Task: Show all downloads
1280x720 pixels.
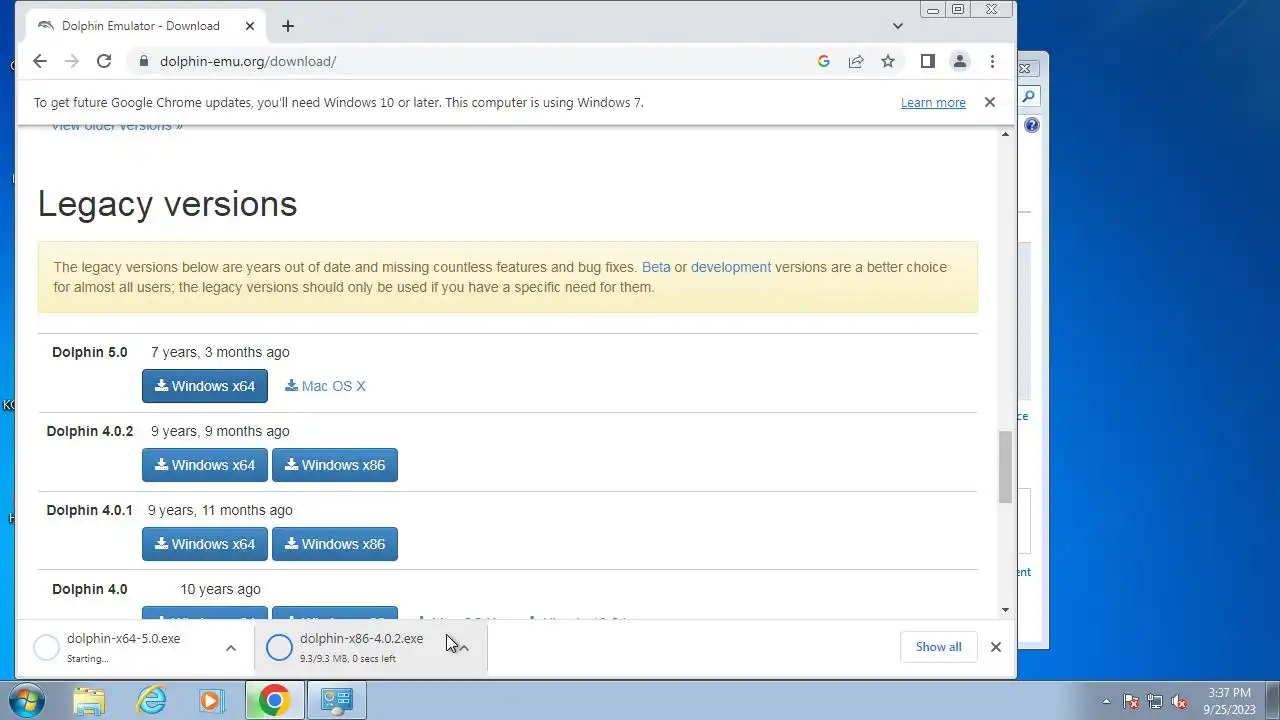Action: (939, 647)
